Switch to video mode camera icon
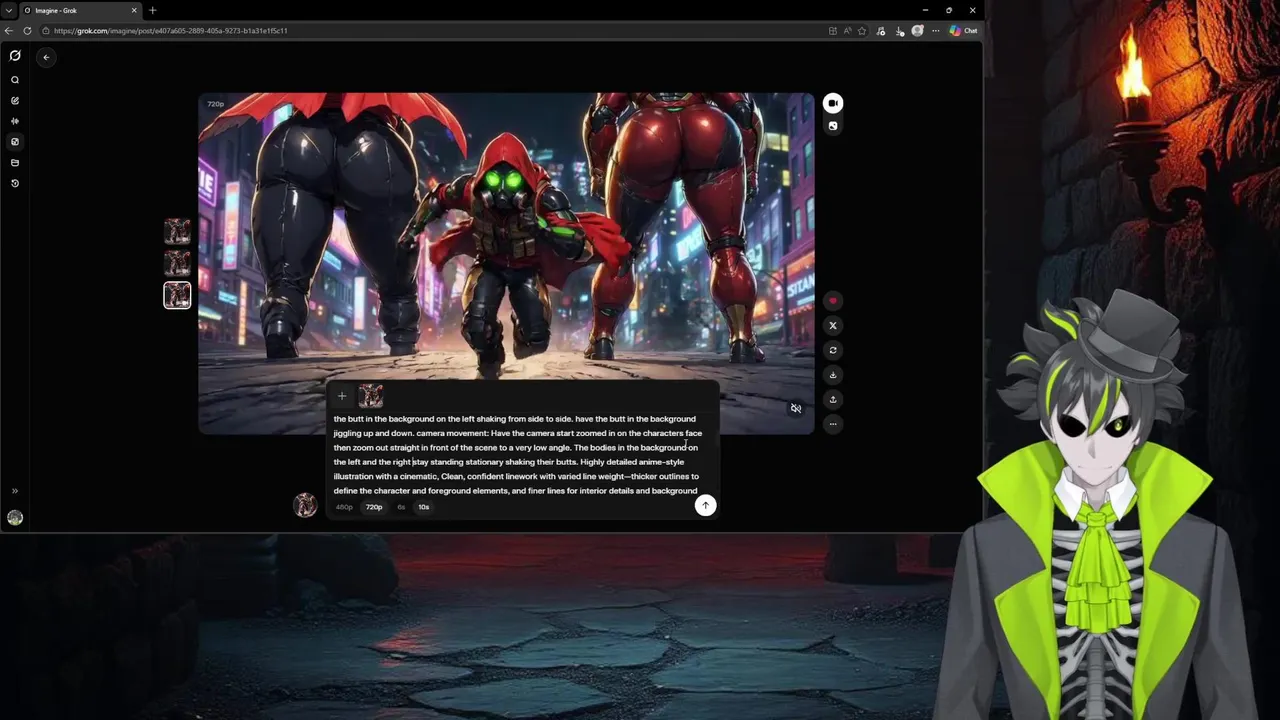This screenshot has height=720, width=1280. [833, 103]
